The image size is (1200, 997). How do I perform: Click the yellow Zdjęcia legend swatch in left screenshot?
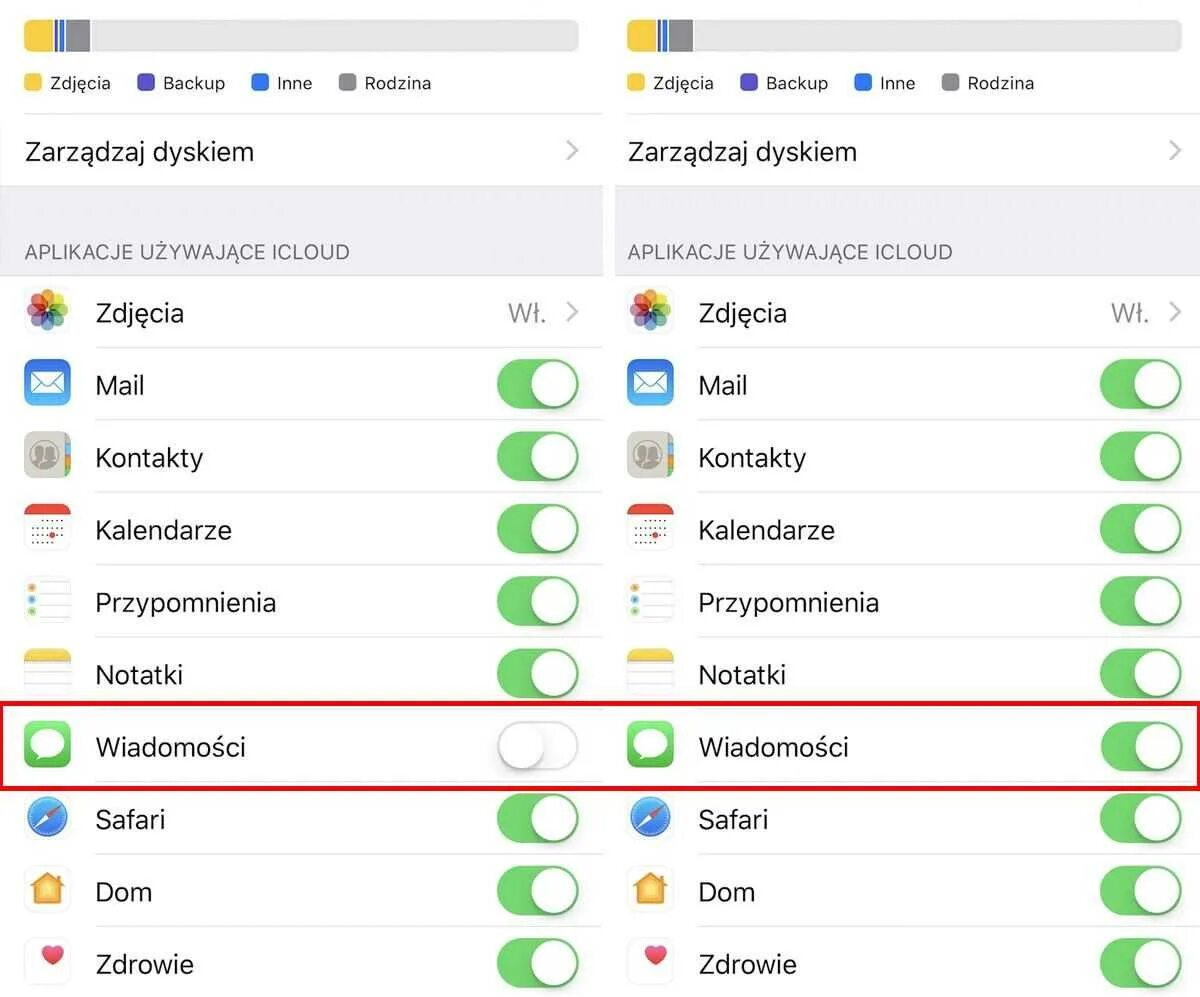33,82
